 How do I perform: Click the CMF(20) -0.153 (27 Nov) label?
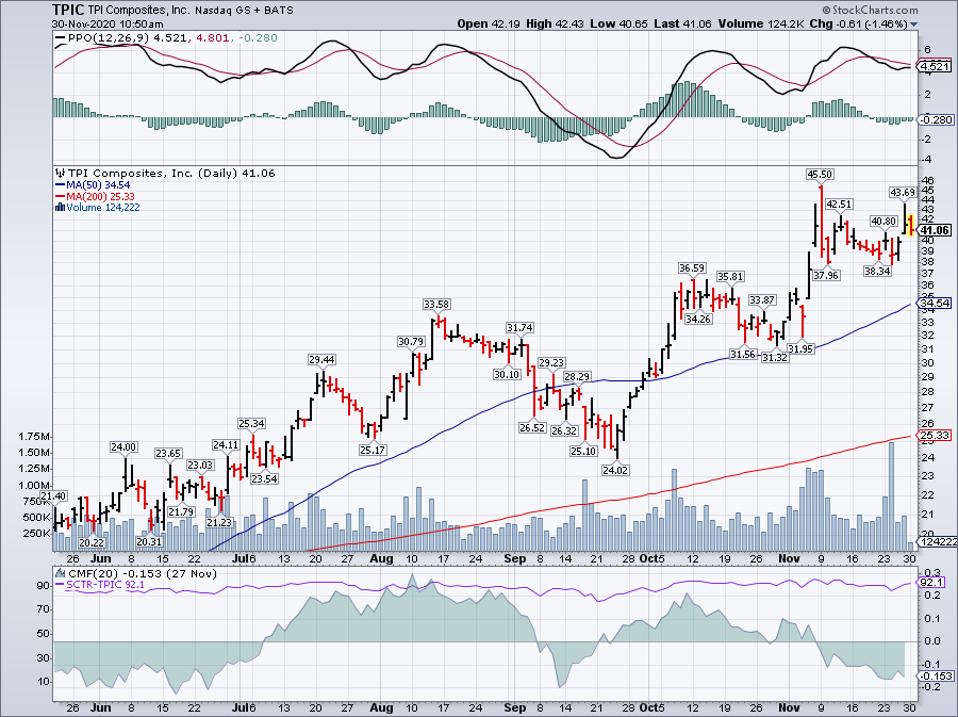(x=141, y=573)
